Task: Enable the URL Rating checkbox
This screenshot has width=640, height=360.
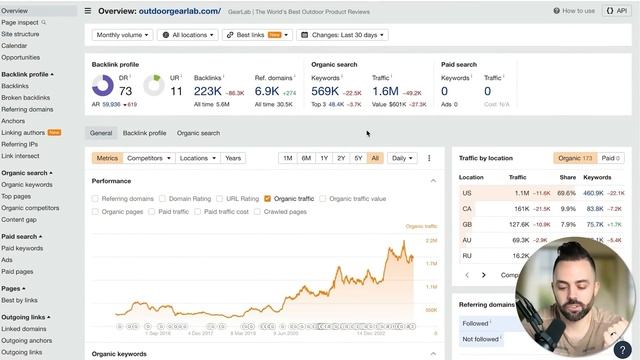Action: [220, 199]
